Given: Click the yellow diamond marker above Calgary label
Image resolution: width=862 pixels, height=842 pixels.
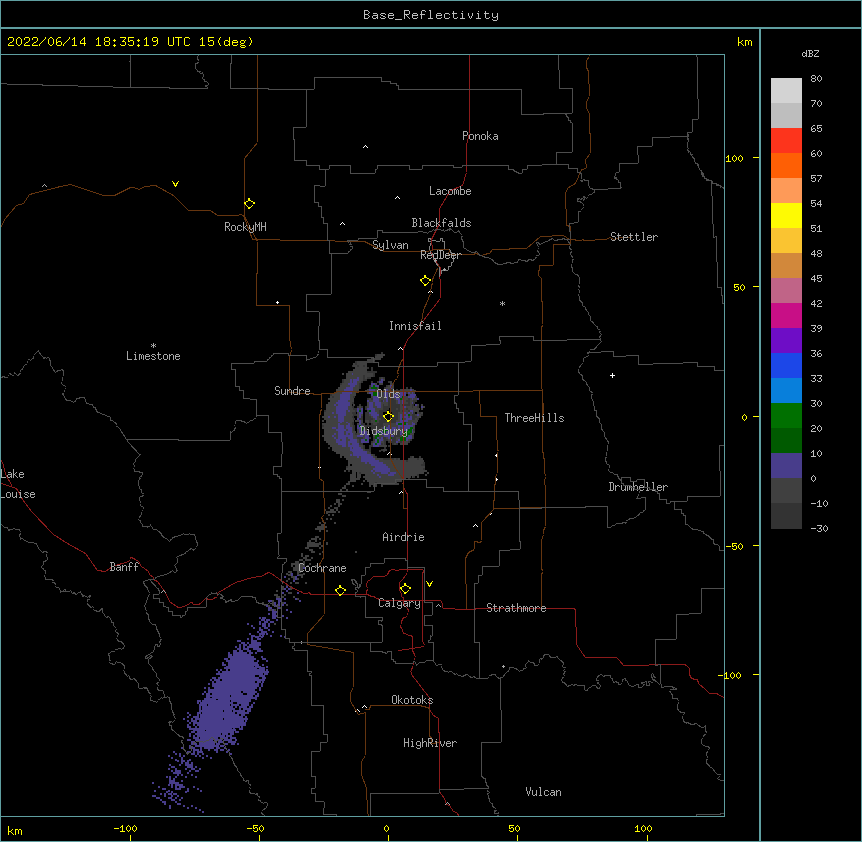Looking at the screenshot, I should 405,589.
